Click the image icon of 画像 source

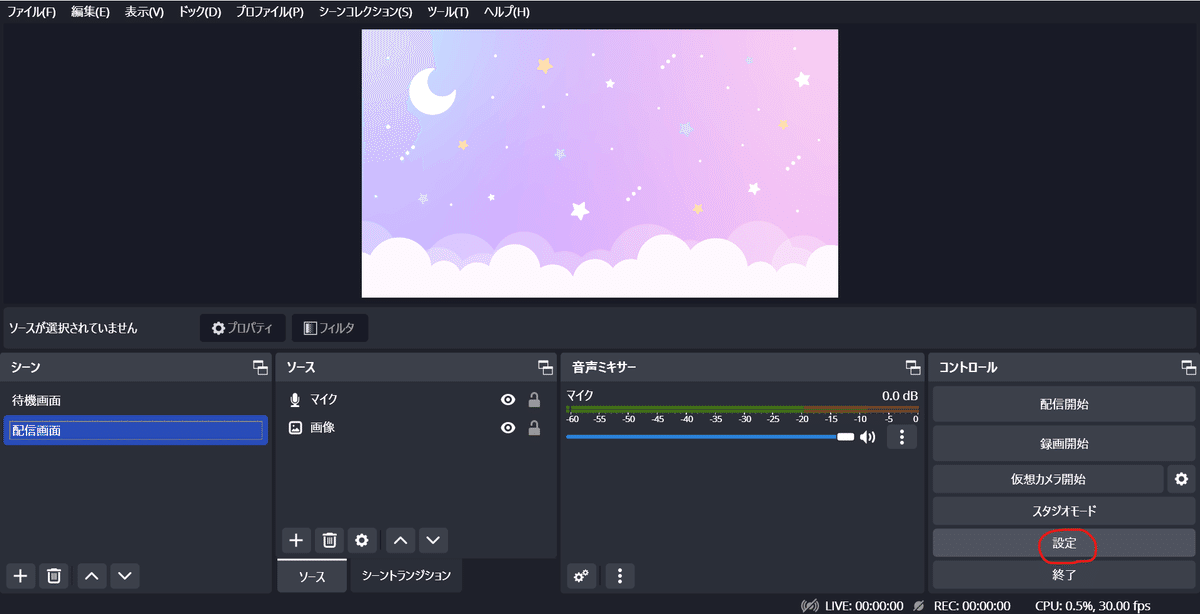pyautogui.click(x=295, y=427)
